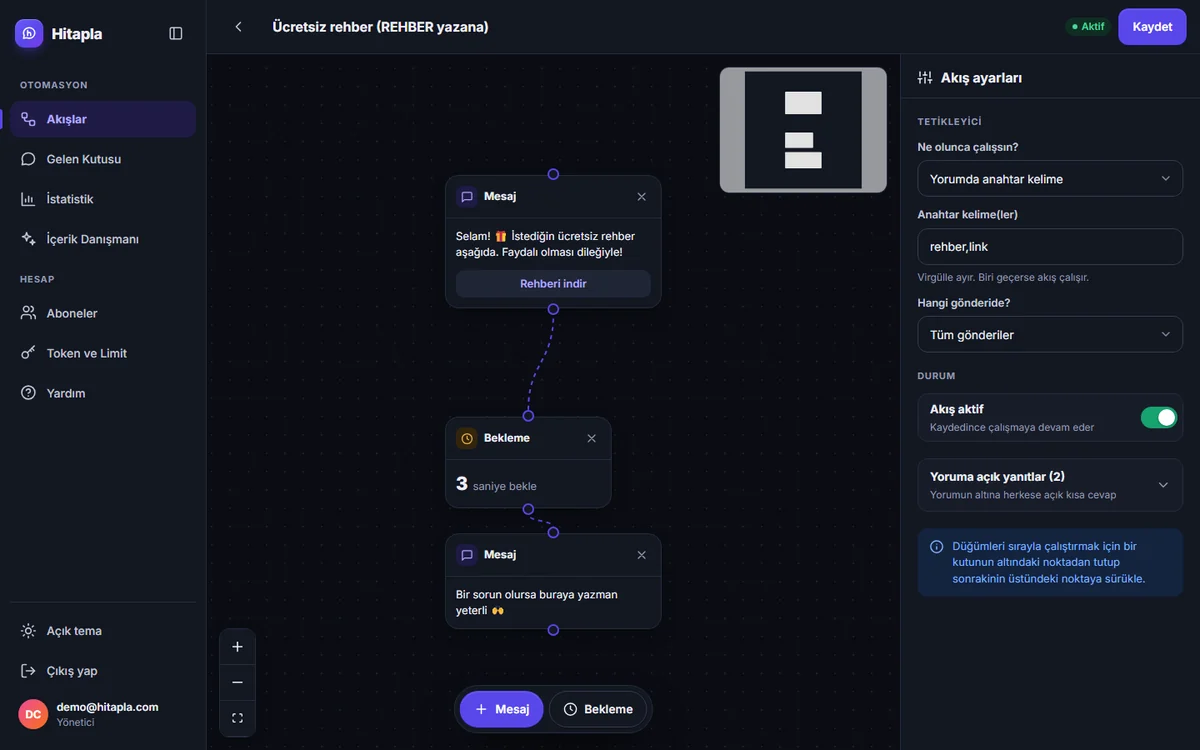This screenshot has width=1200, height=750.
Task: Expand Yoruma açık yanıtlar section
Action: click(x=1050, y=485)
